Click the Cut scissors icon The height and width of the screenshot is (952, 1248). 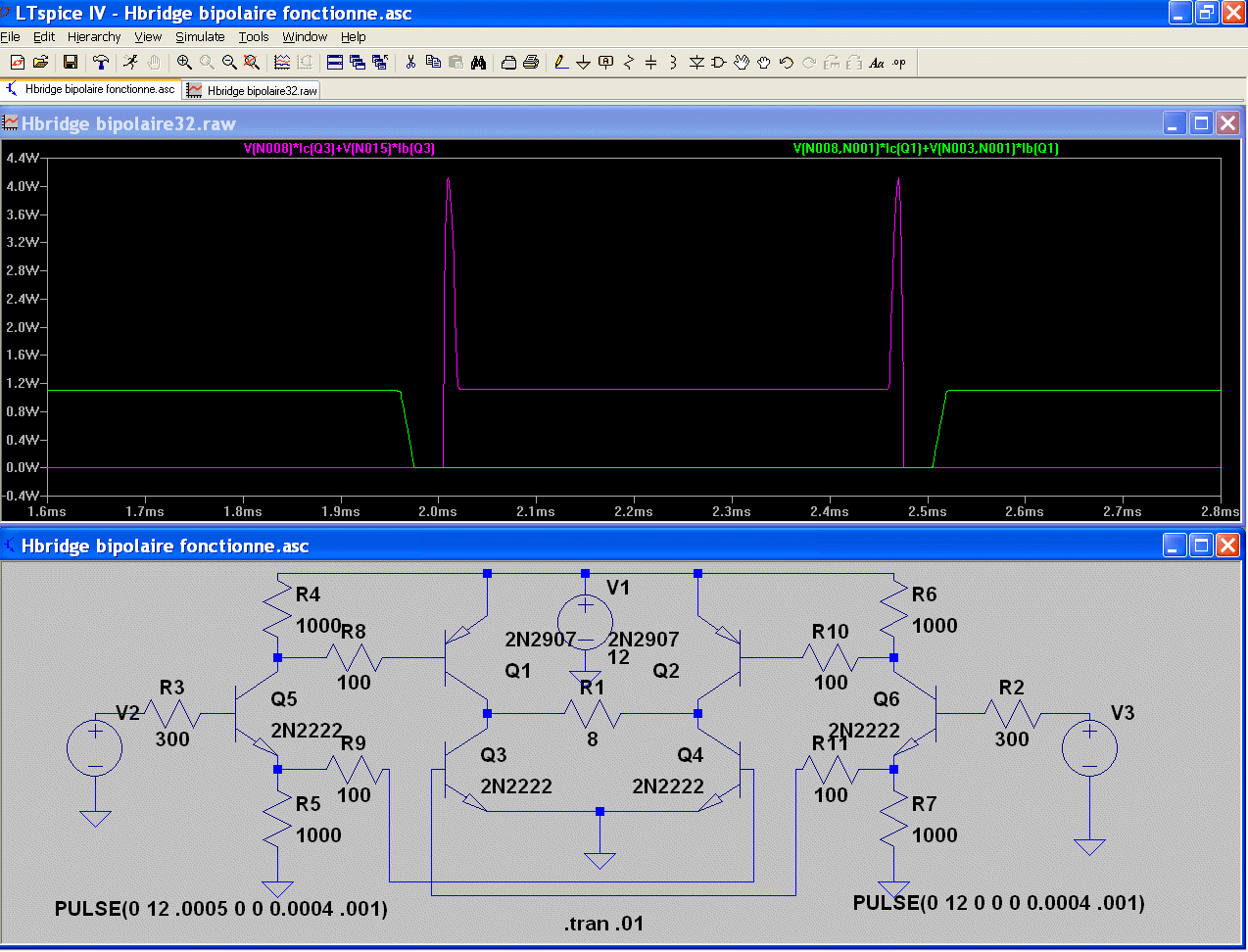click(x=410, y=62)
